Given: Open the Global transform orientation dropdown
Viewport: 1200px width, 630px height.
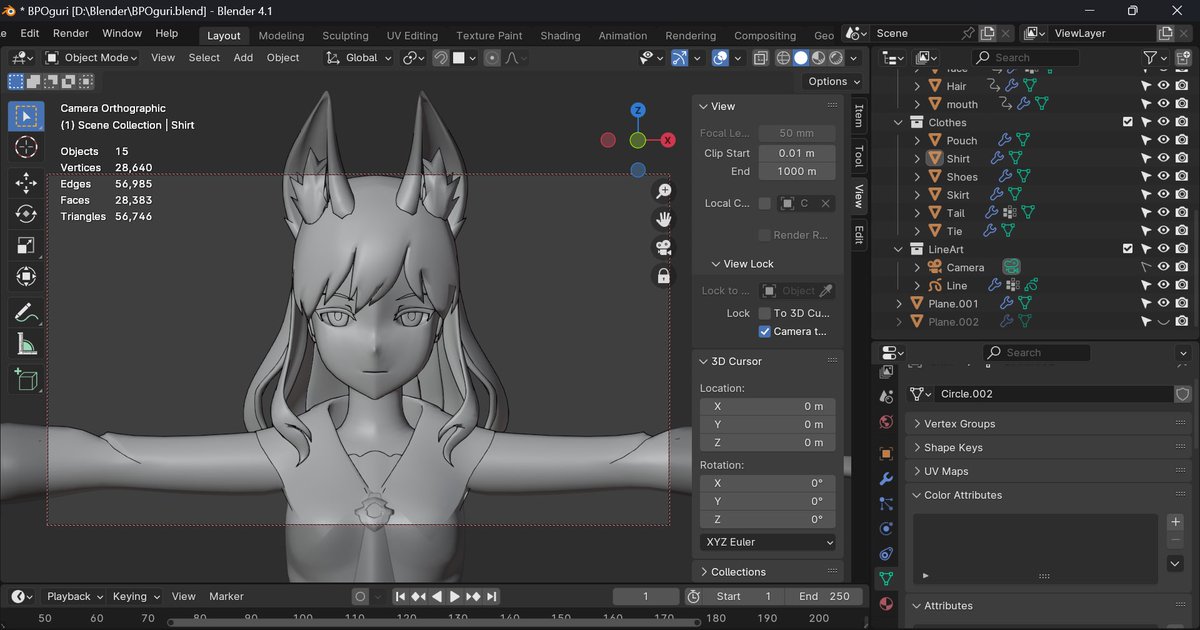Looking at the screenshot, I should 359,58.
